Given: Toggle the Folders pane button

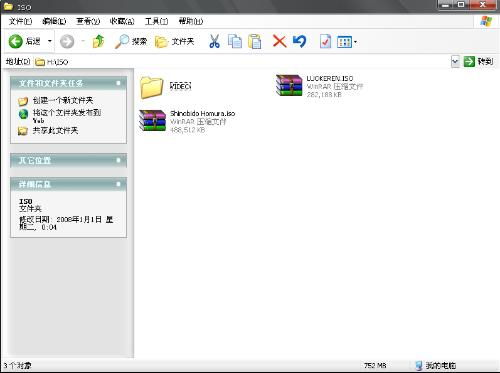Looking at the screenshot, I should pyautogui.click(x=175, y=41).
